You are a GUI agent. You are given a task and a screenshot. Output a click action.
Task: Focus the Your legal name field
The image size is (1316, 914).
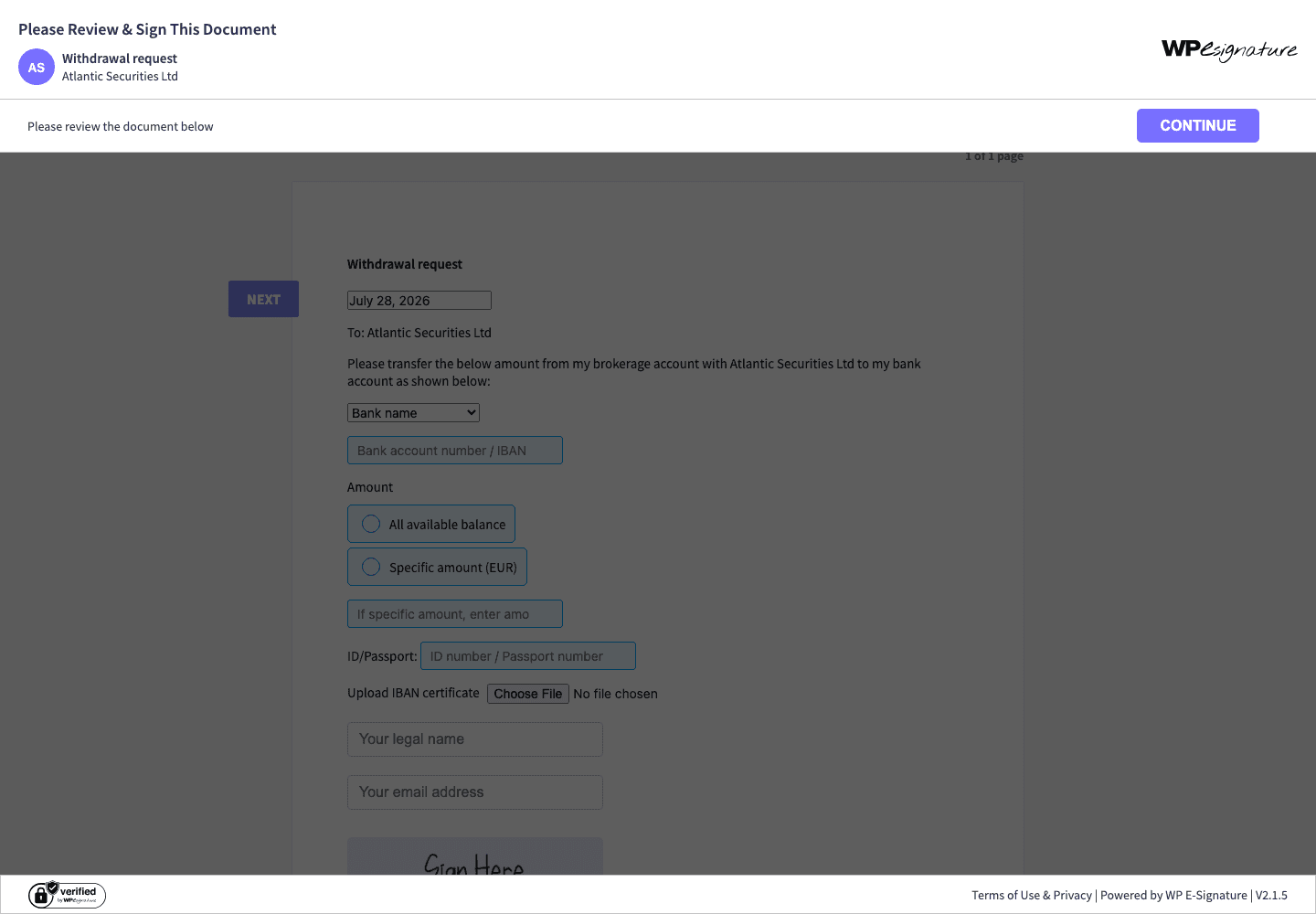coord(475,739)
